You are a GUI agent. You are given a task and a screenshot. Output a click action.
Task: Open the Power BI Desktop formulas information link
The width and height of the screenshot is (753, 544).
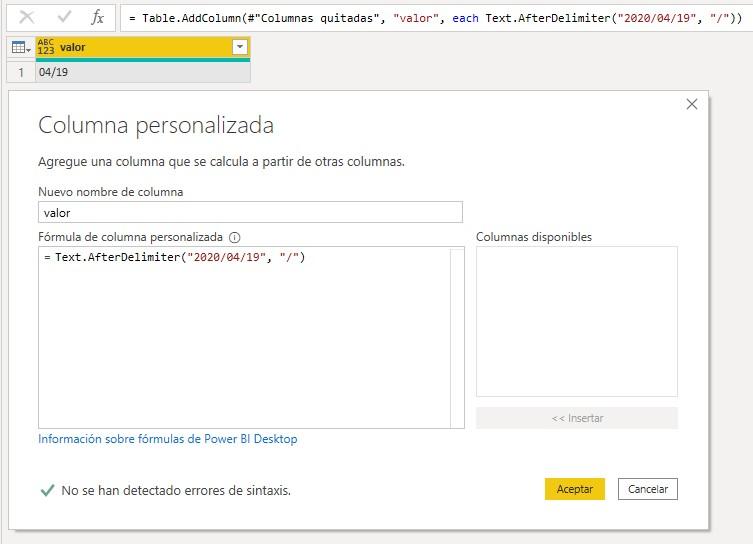167,439
